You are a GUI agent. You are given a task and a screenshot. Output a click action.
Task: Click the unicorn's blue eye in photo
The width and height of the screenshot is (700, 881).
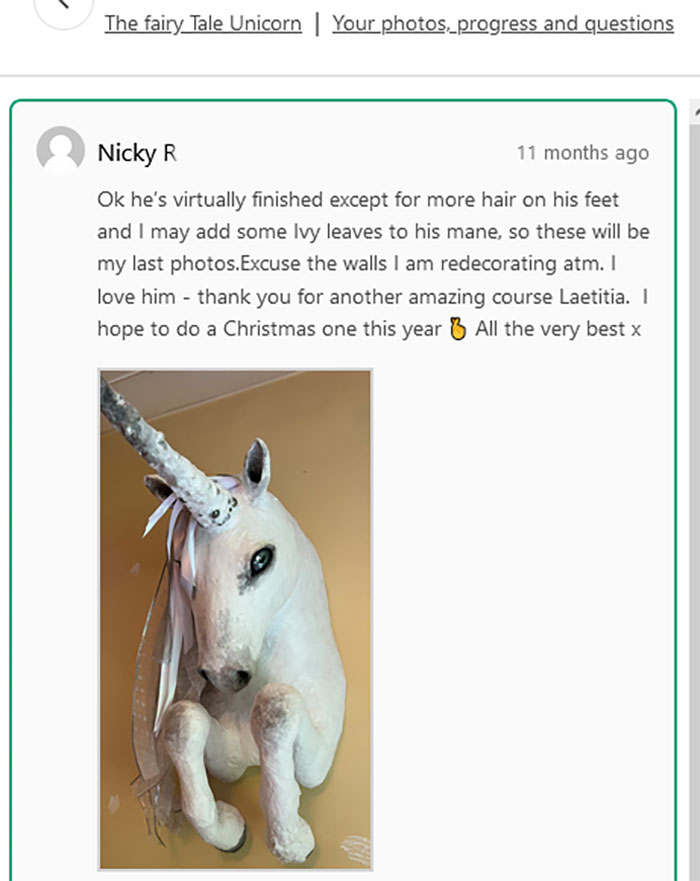click(261, 560)
